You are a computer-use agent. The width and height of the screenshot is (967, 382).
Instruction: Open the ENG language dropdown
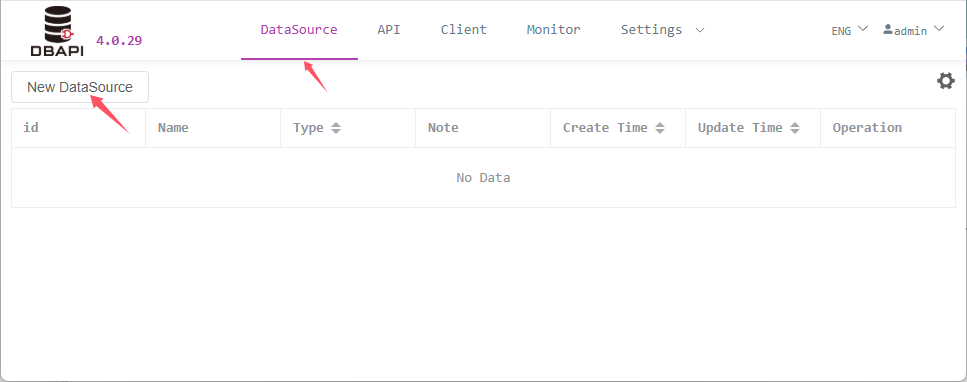pyautogui.click(x=850, y=30)
